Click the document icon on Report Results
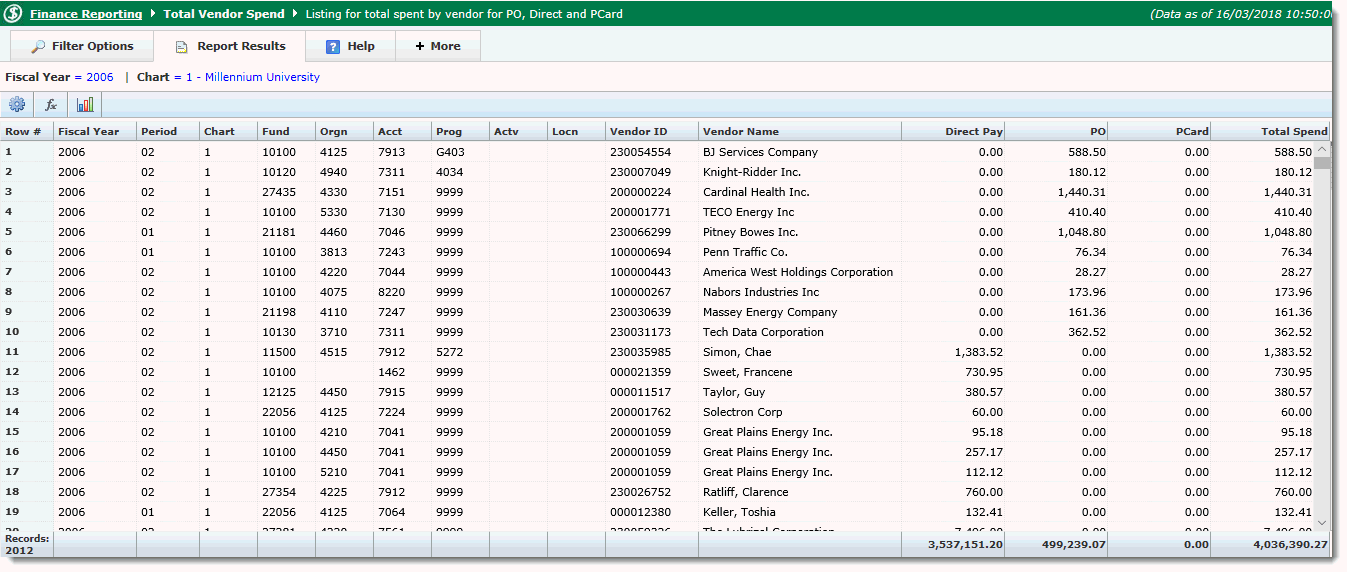Viewport: 1347px width, 572px height. [182, 47]
